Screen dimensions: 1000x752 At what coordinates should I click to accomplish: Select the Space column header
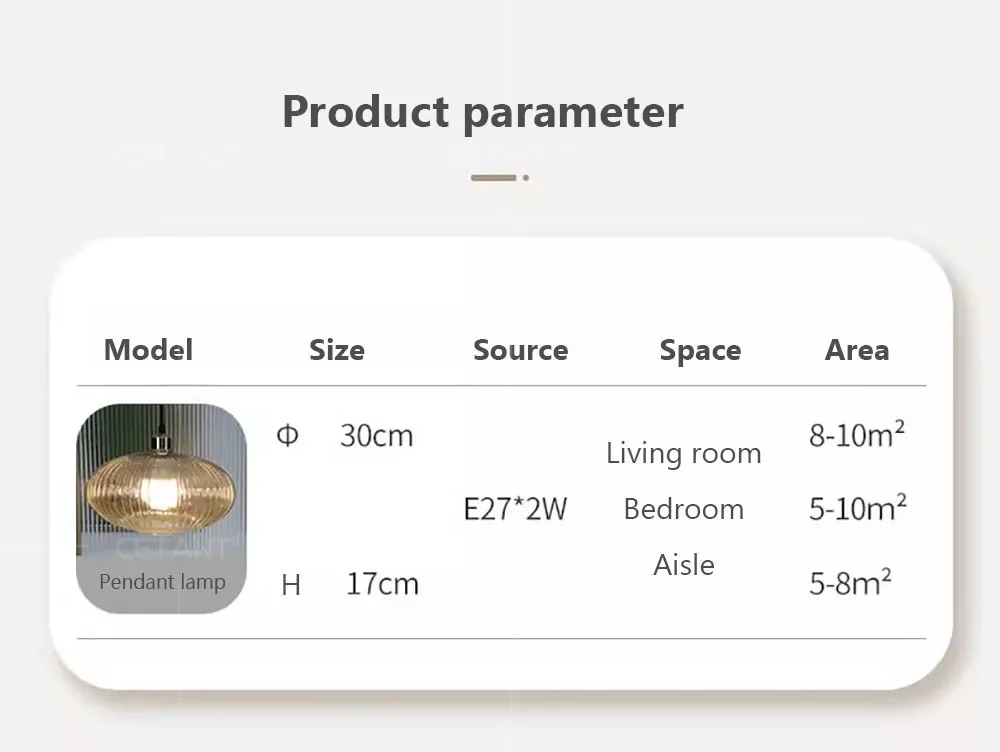(700, 350)
